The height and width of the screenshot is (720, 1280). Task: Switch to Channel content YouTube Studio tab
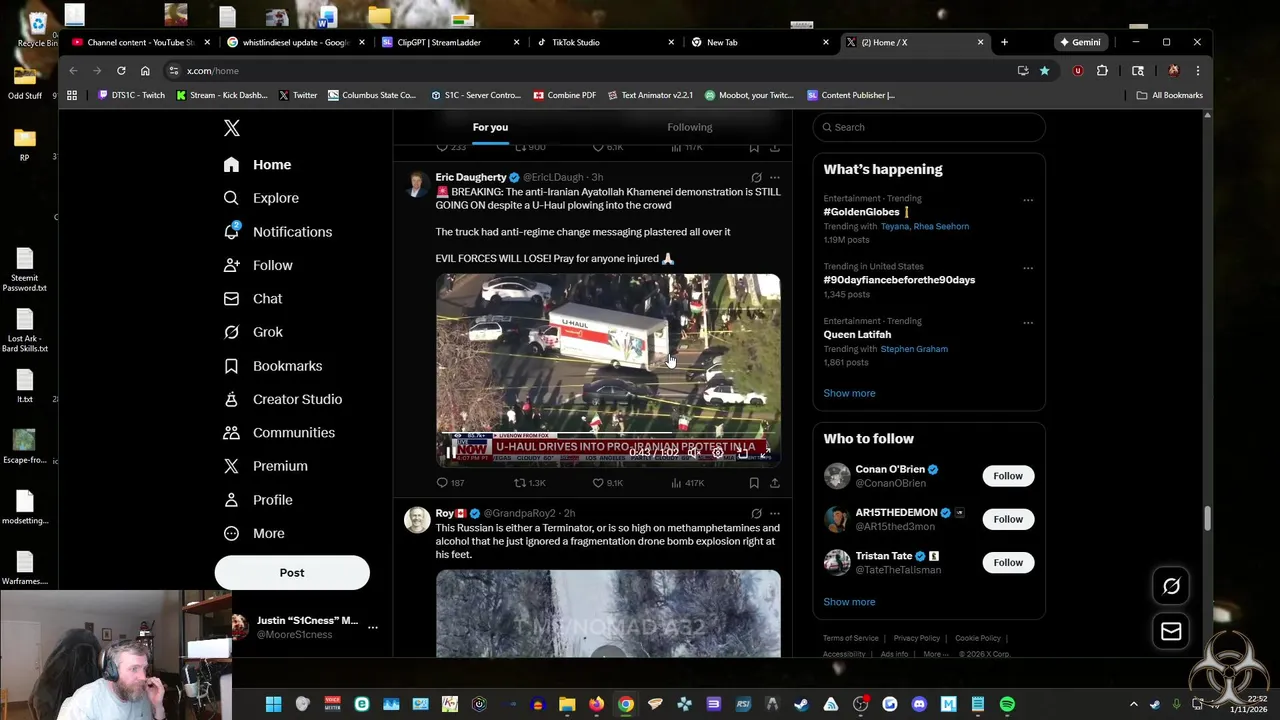[x=141, y=42]
